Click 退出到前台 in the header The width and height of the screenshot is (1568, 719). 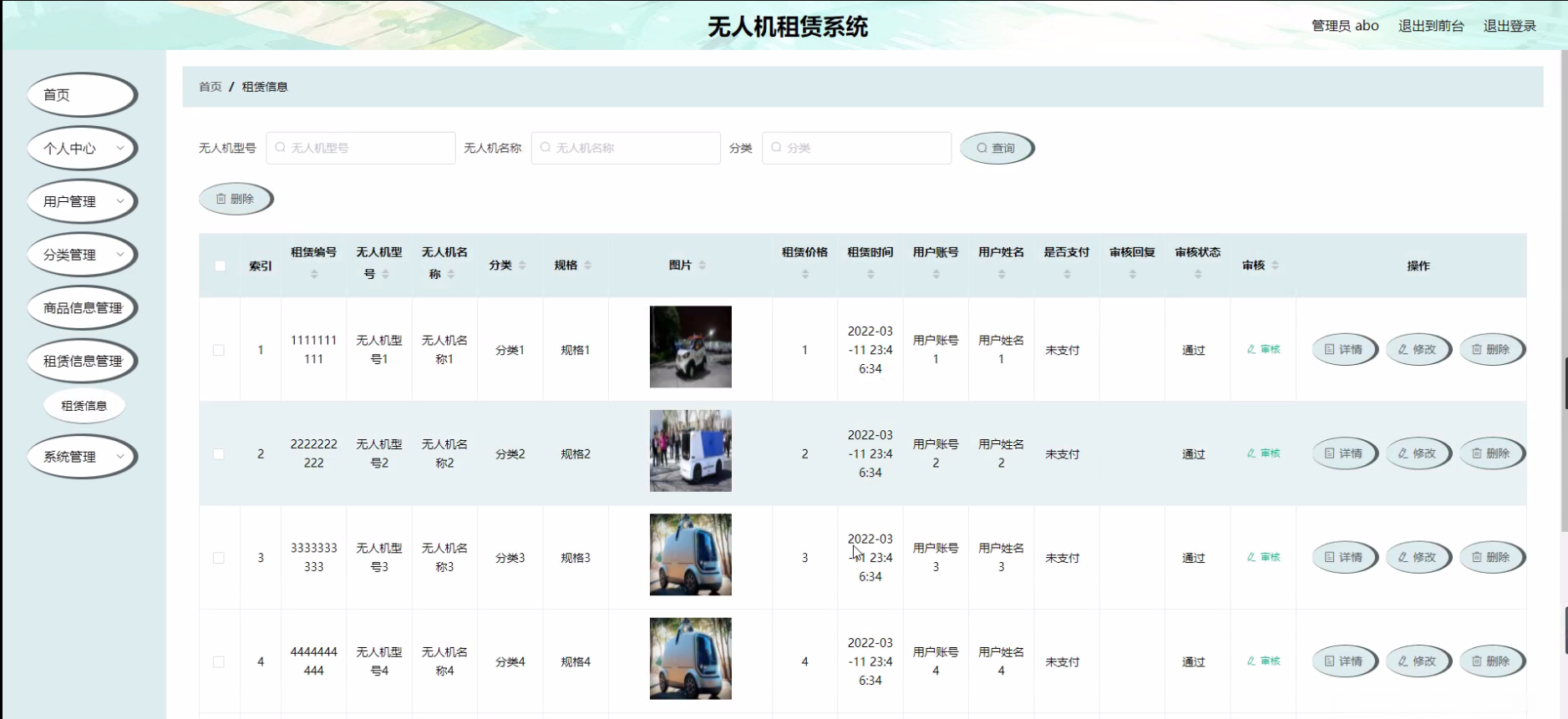click(x=1431, y=26)
